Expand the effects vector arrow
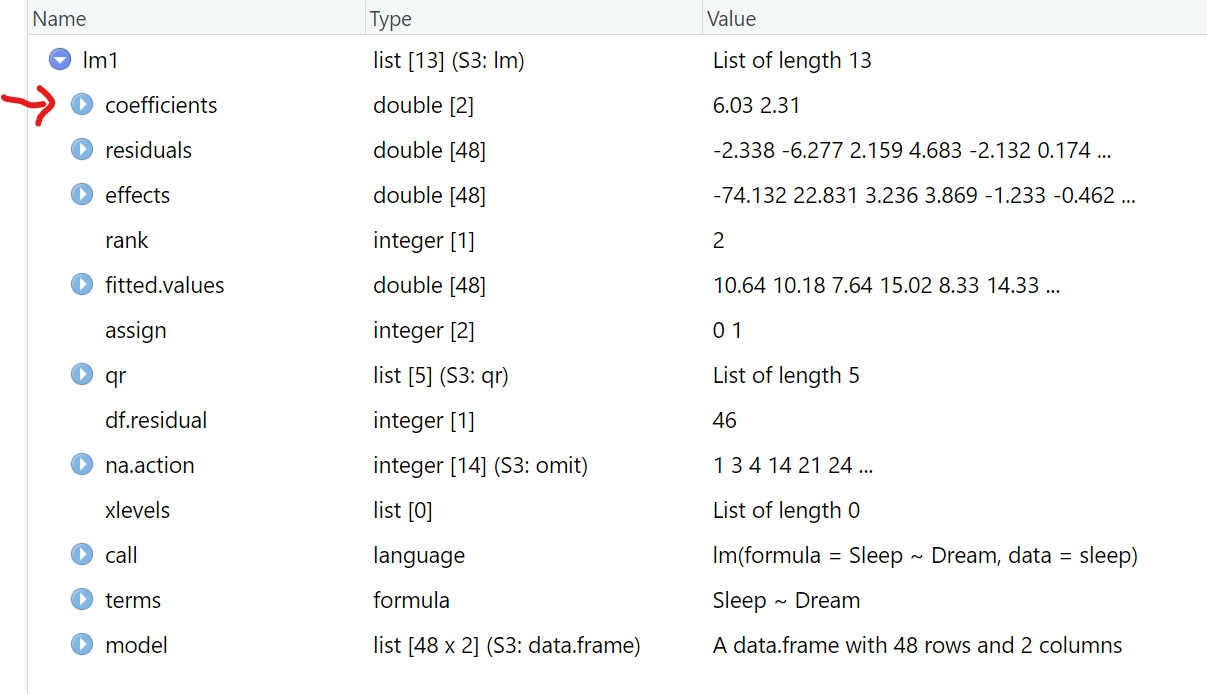Image resolution: width=1207 pixels, height=694 pixels. tap(82, 195)
